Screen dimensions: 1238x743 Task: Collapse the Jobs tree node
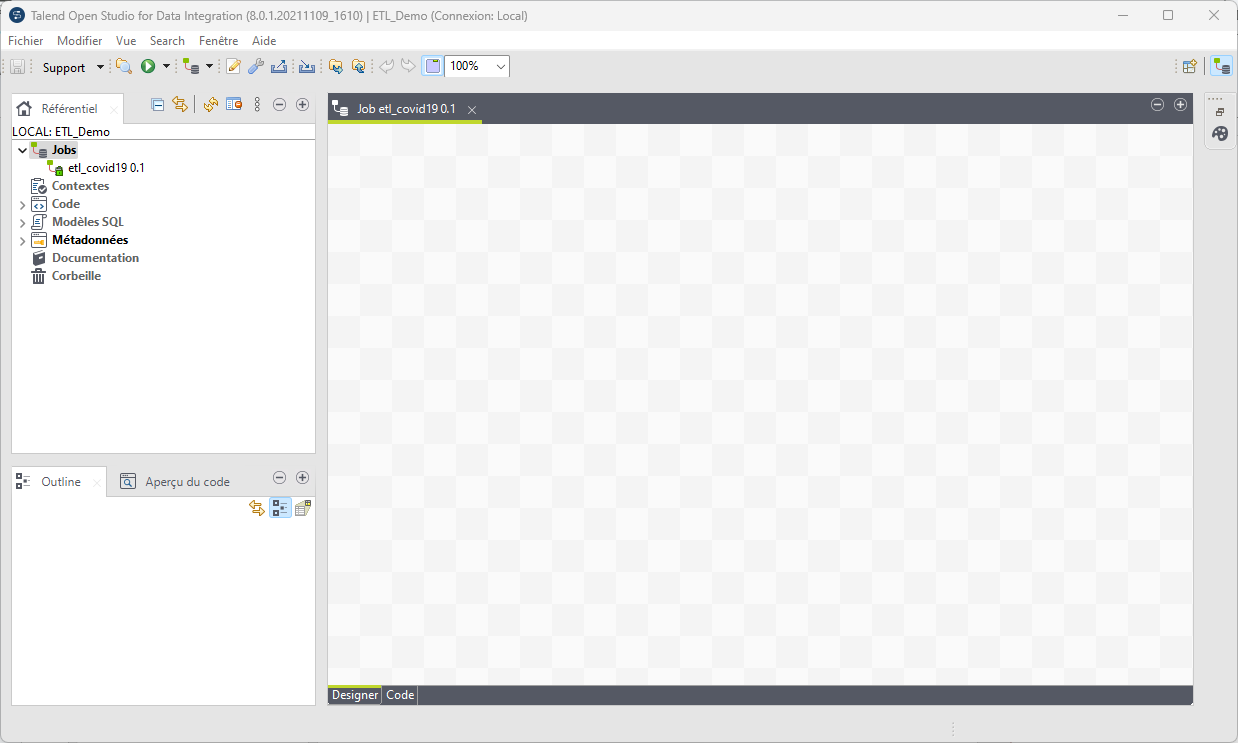click(x=22, y=150)
